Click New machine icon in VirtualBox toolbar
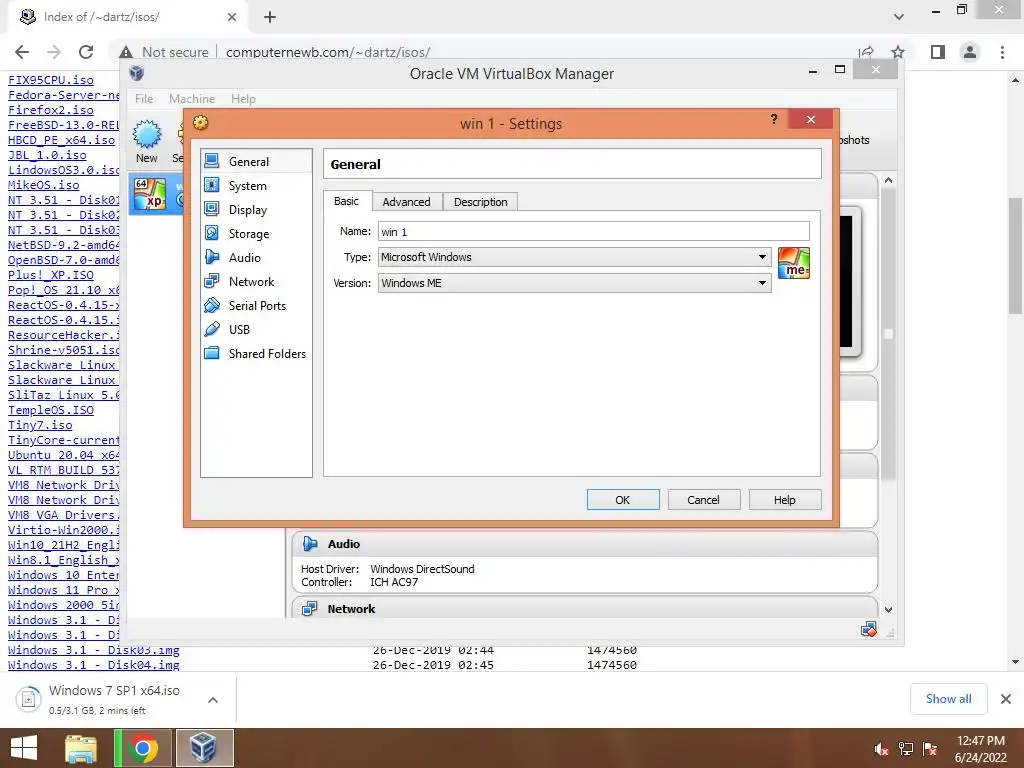 (147, 135)
